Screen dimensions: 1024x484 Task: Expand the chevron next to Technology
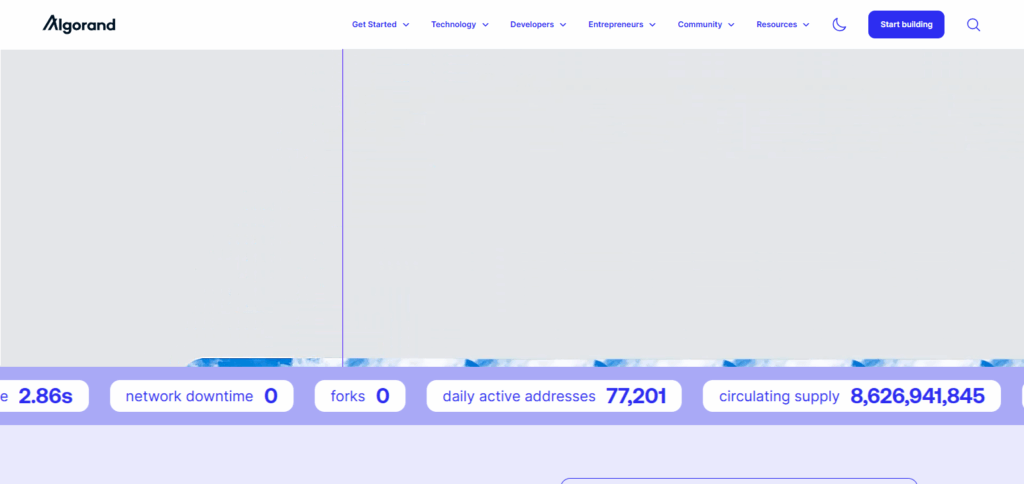click(485, 25)
